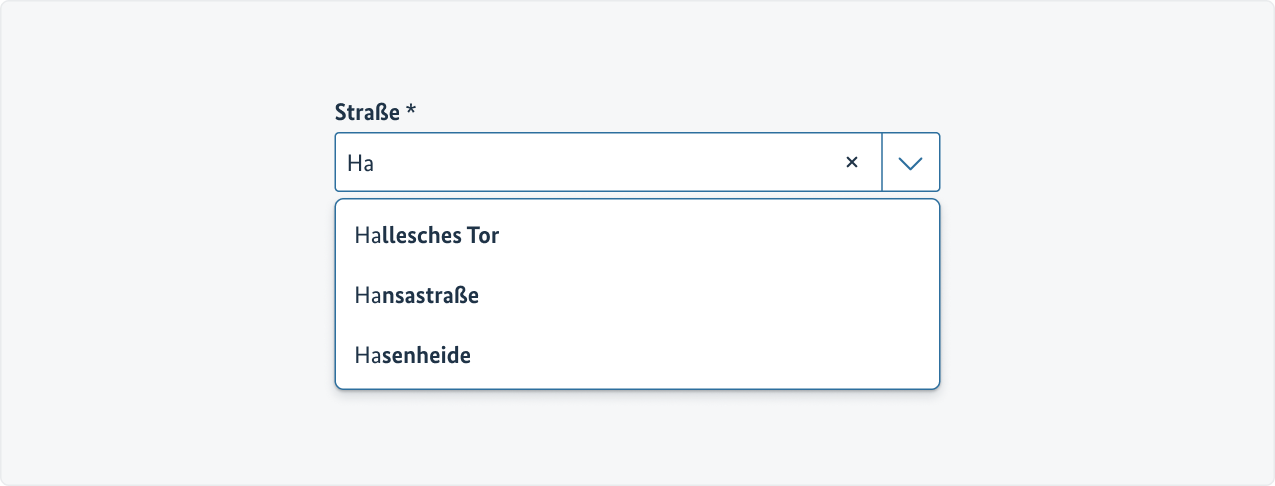
Task: Clear the Straße input with the × icon
Action: [x=852, y=162]
